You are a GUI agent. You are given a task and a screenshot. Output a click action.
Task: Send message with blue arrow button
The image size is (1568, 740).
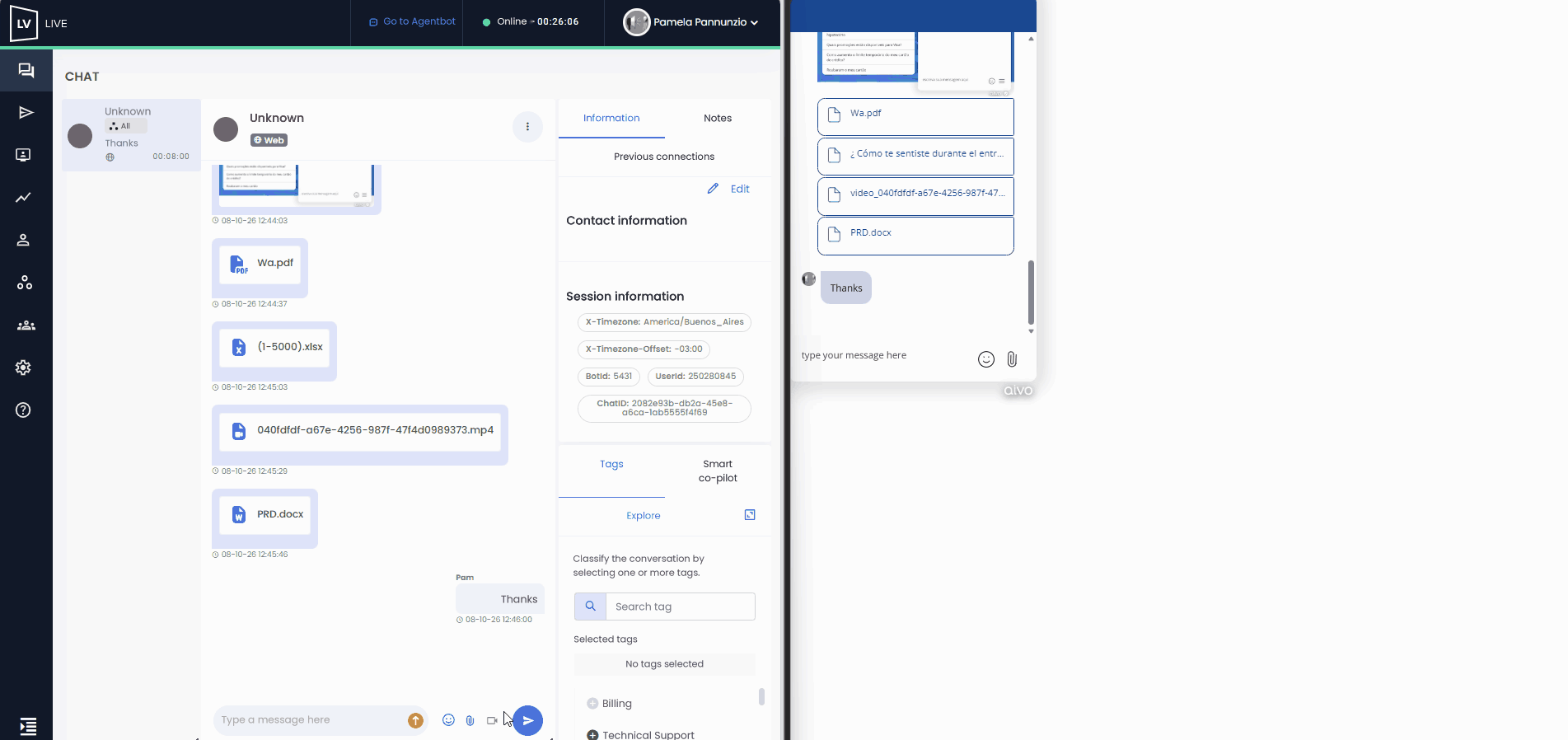click(x=528, y=720)
